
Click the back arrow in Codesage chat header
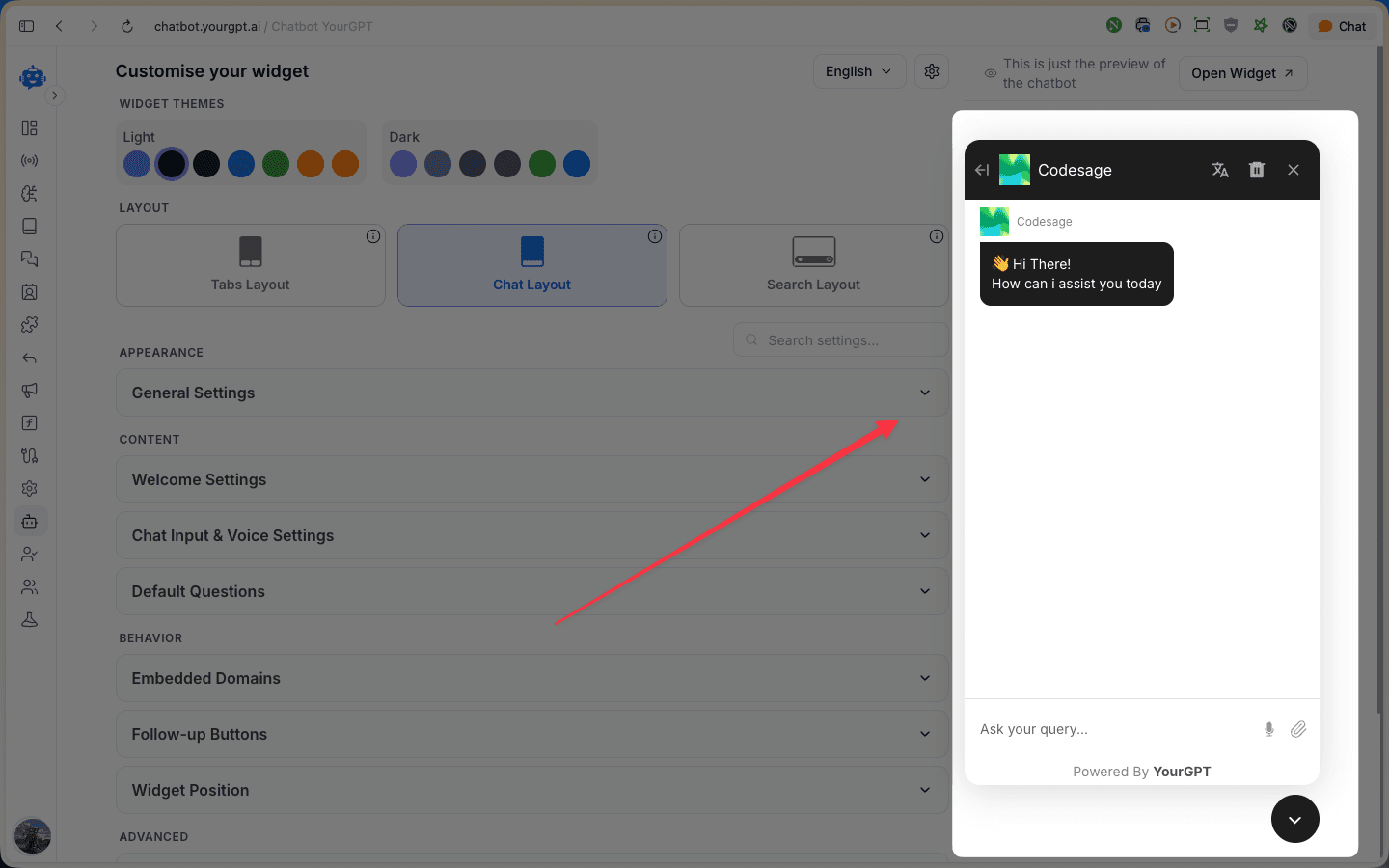point(981,170)
